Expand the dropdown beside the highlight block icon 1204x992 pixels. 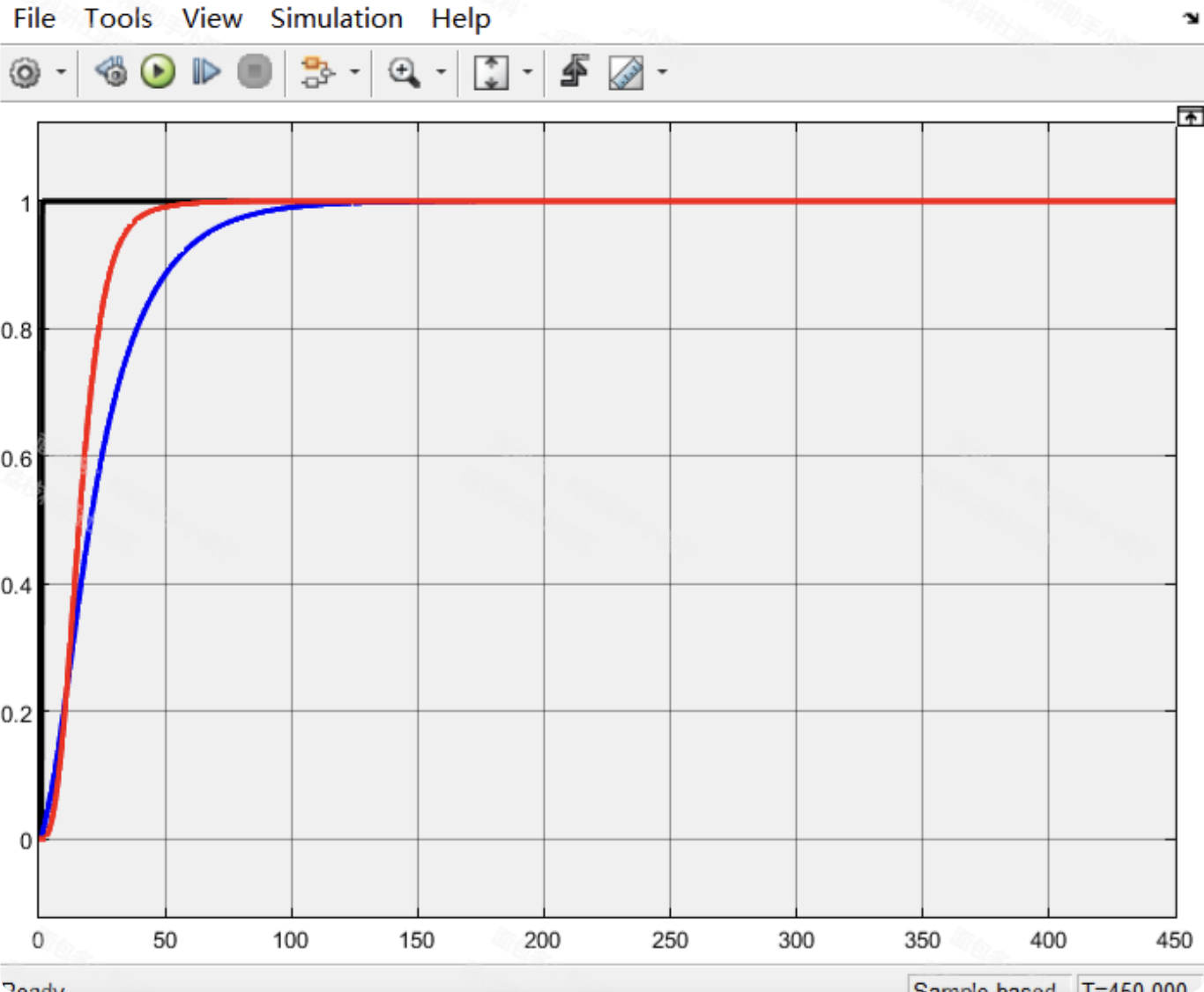354,72
